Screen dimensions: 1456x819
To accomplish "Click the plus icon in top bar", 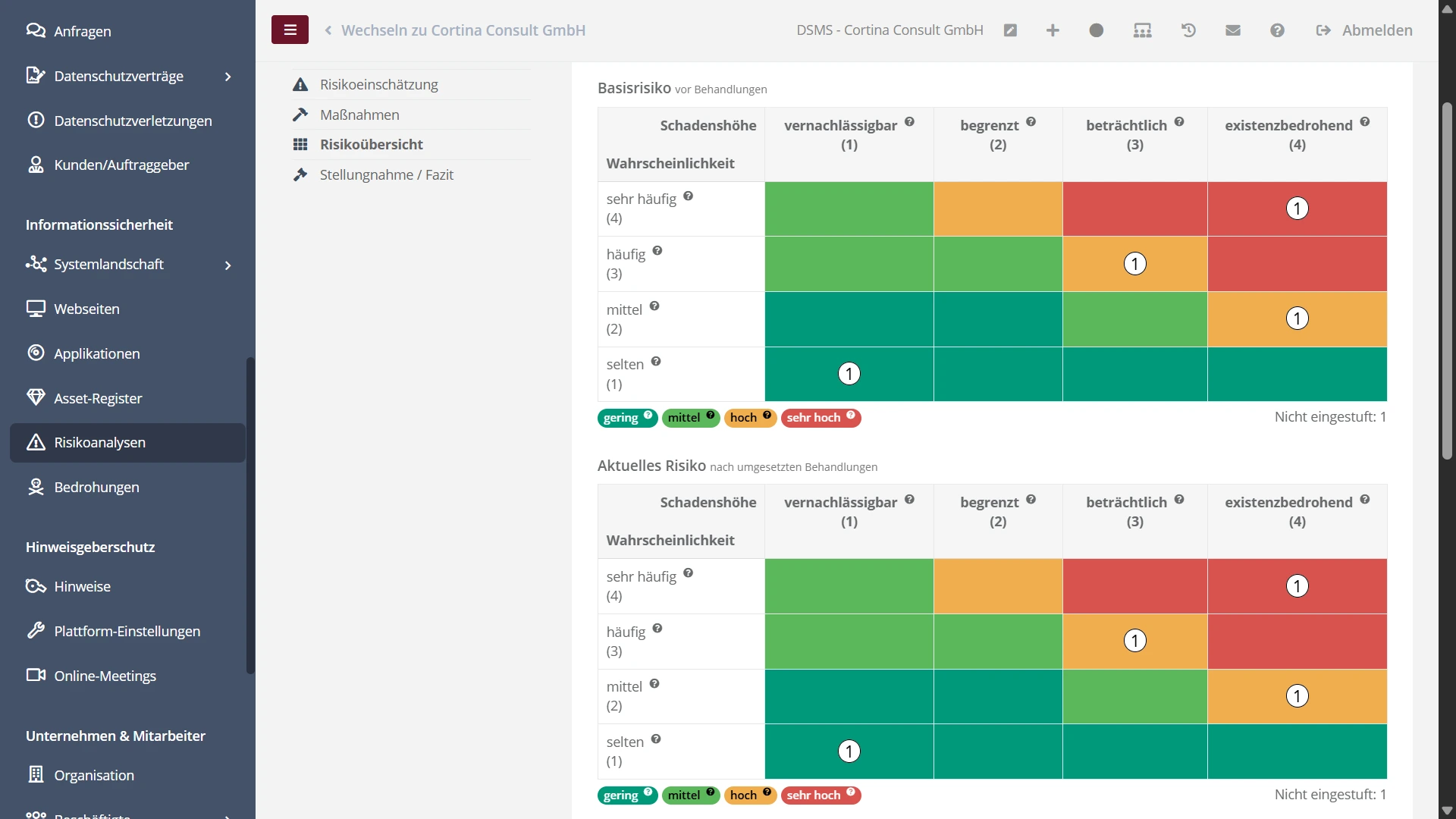I will click(1053, 30).
